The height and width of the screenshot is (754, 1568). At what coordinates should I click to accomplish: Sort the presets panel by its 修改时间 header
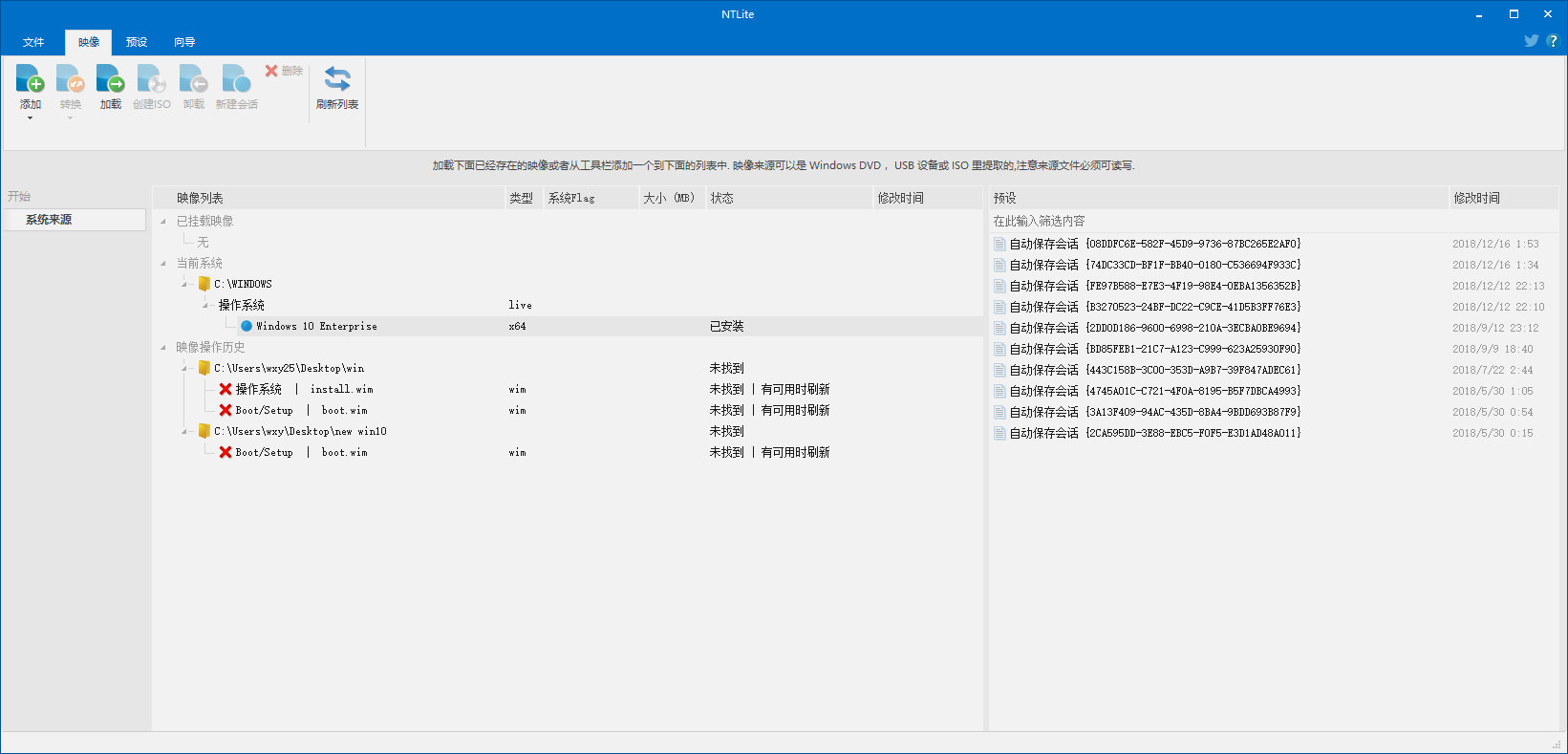[x=1504, y=198]
